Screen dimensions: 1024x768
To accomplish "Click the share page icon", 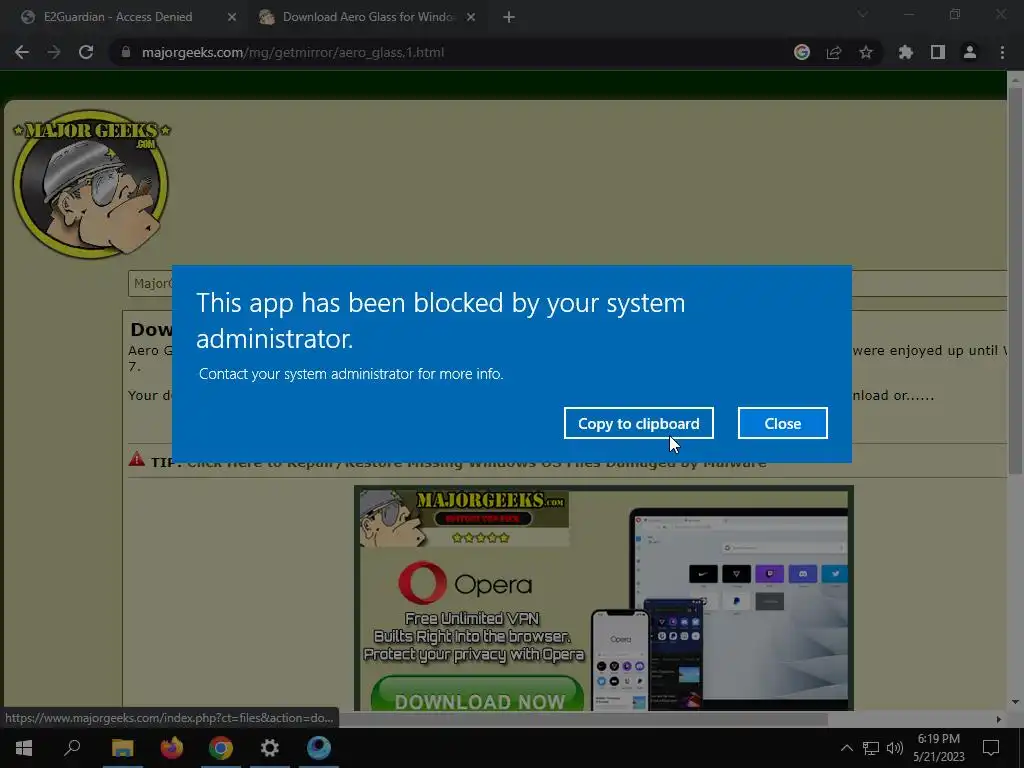I will [x=834, y=52].
